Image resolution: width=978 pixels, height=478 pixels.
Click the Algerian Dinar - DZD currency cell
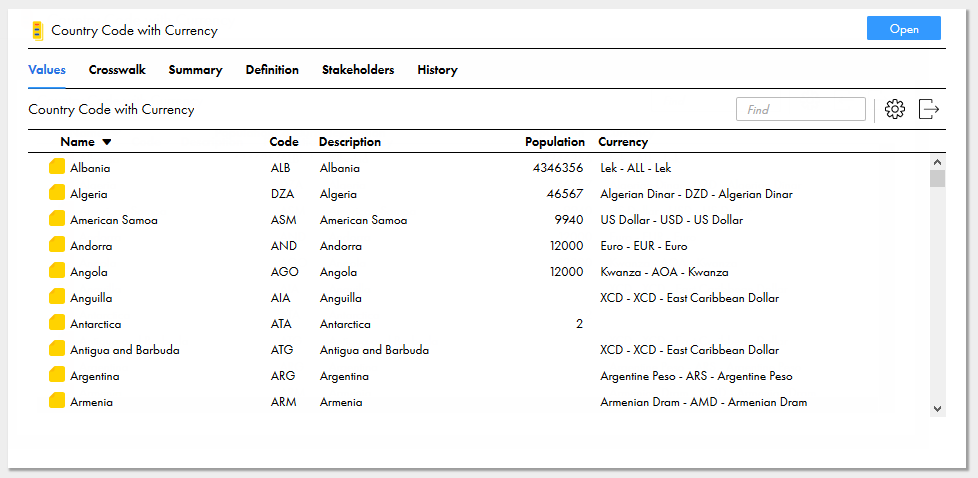coord(696,194)
